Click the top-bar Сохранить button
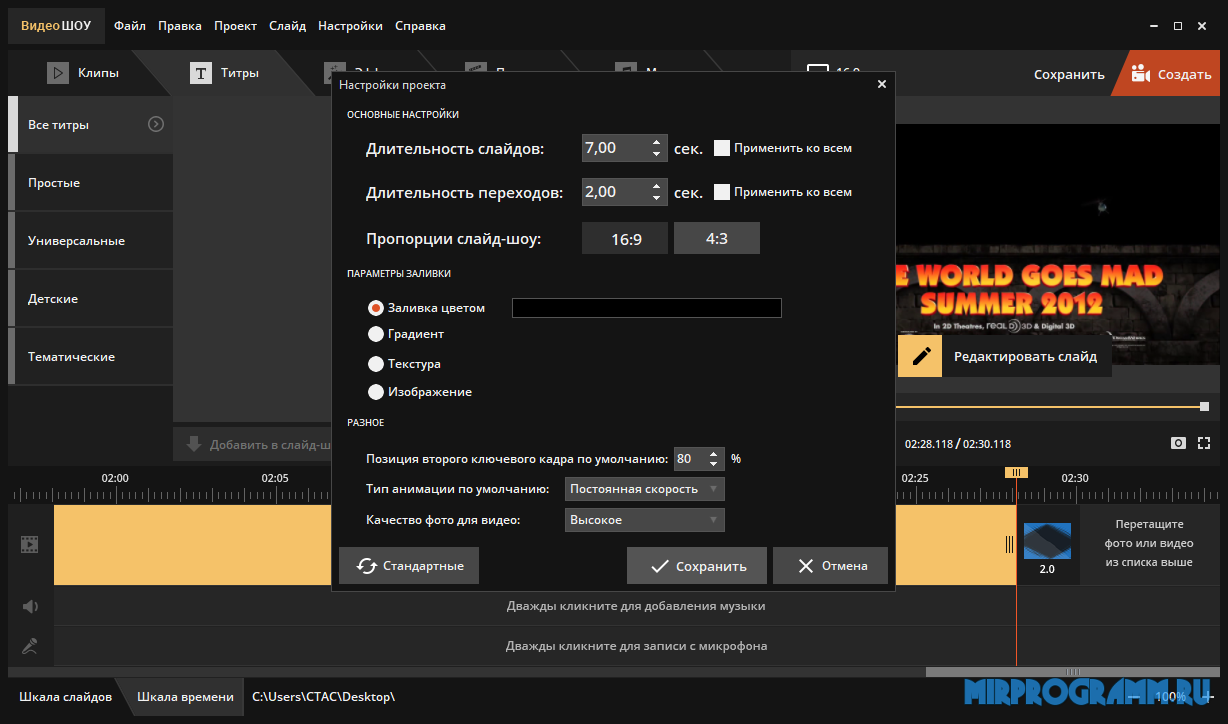The height and width of the screenshot is (724, 1228). (x=1069, y=74)
